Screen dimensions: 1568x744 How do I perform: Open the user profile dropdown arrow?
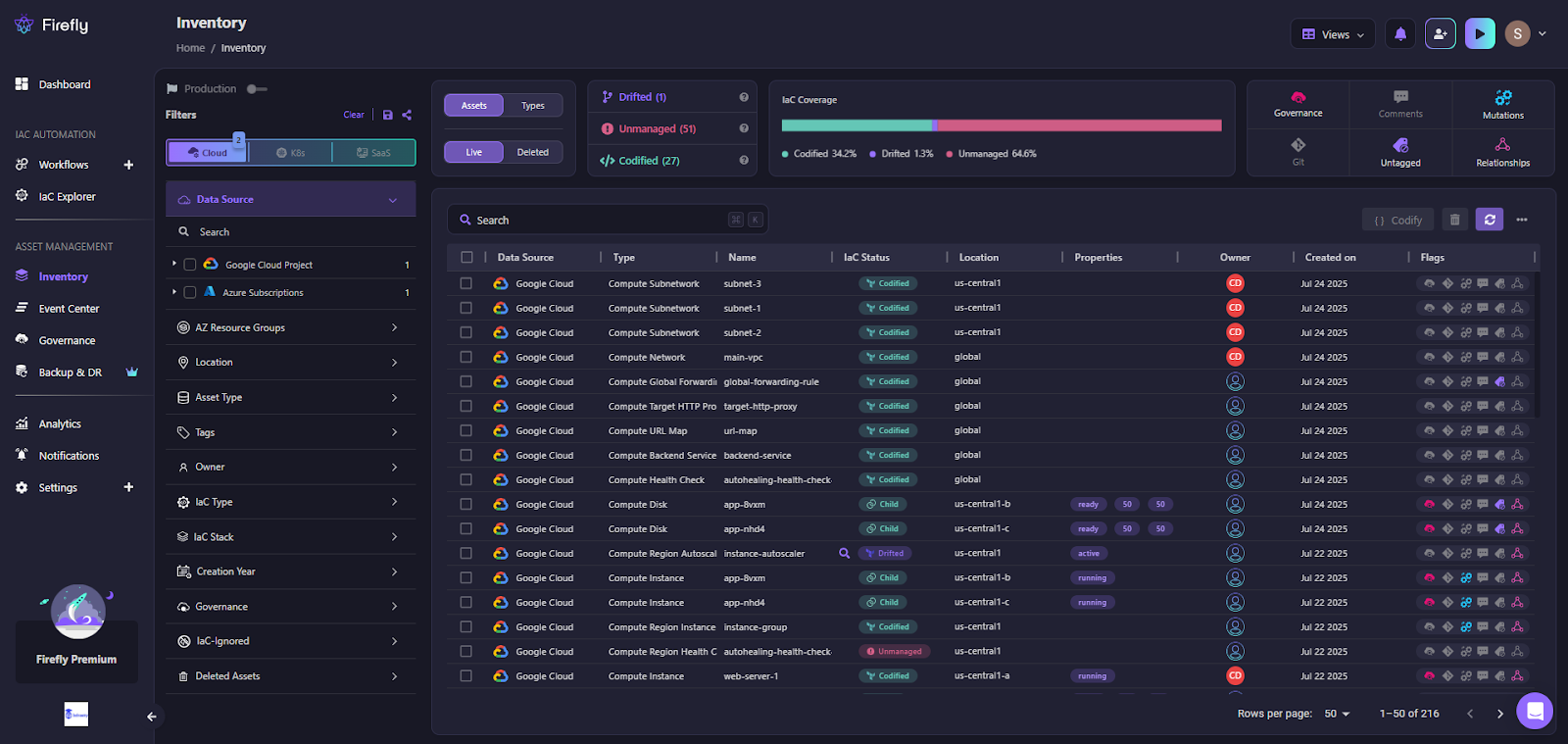click(x=1543, y=34)
